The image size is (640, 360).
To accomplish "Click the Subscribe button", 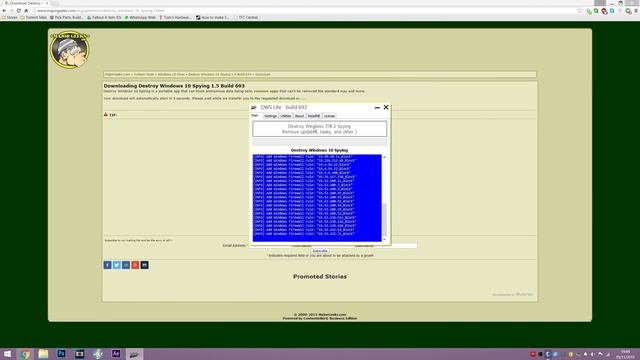I will pos(320,251).
